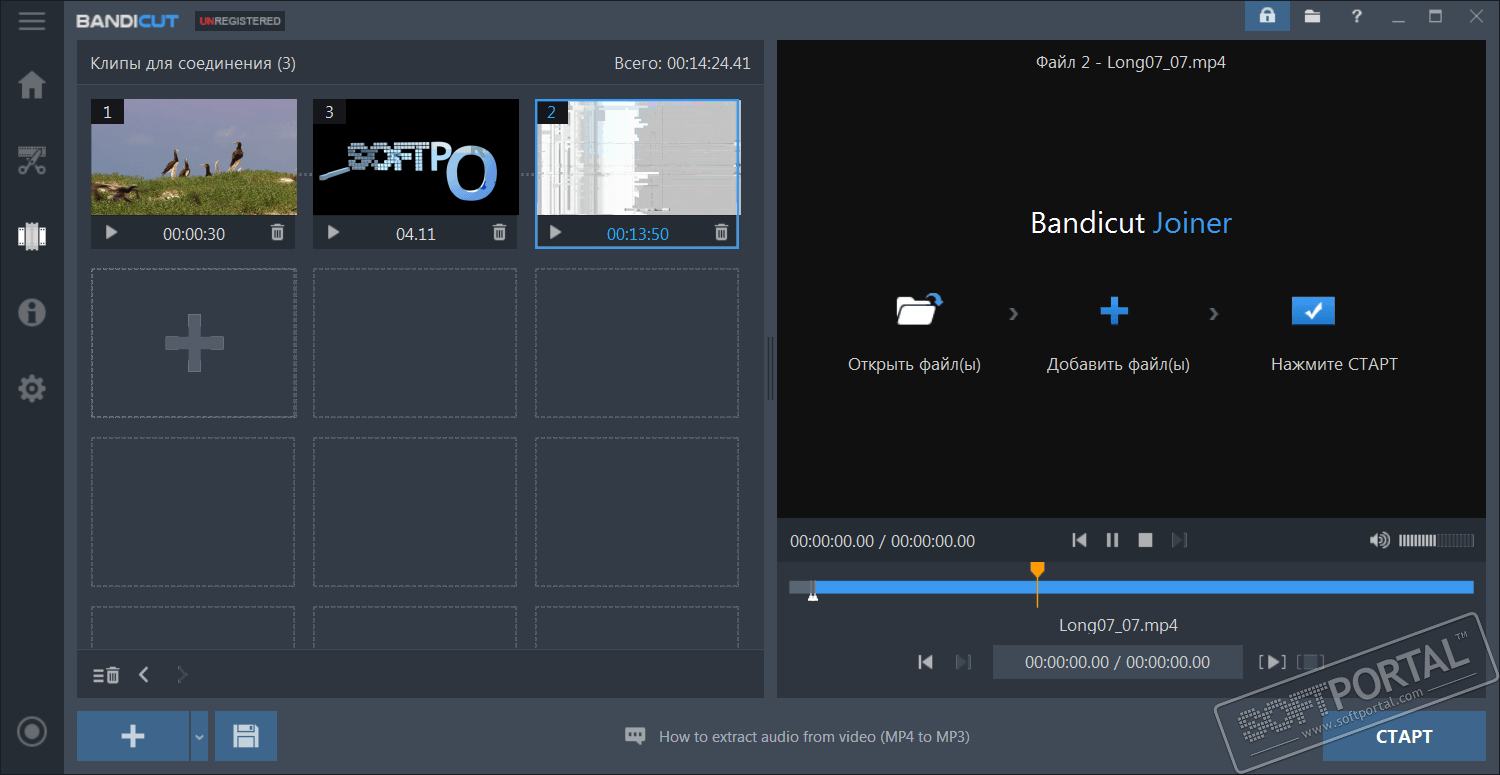Click the Открыть файл(ы) folder icon

(920, 310)
